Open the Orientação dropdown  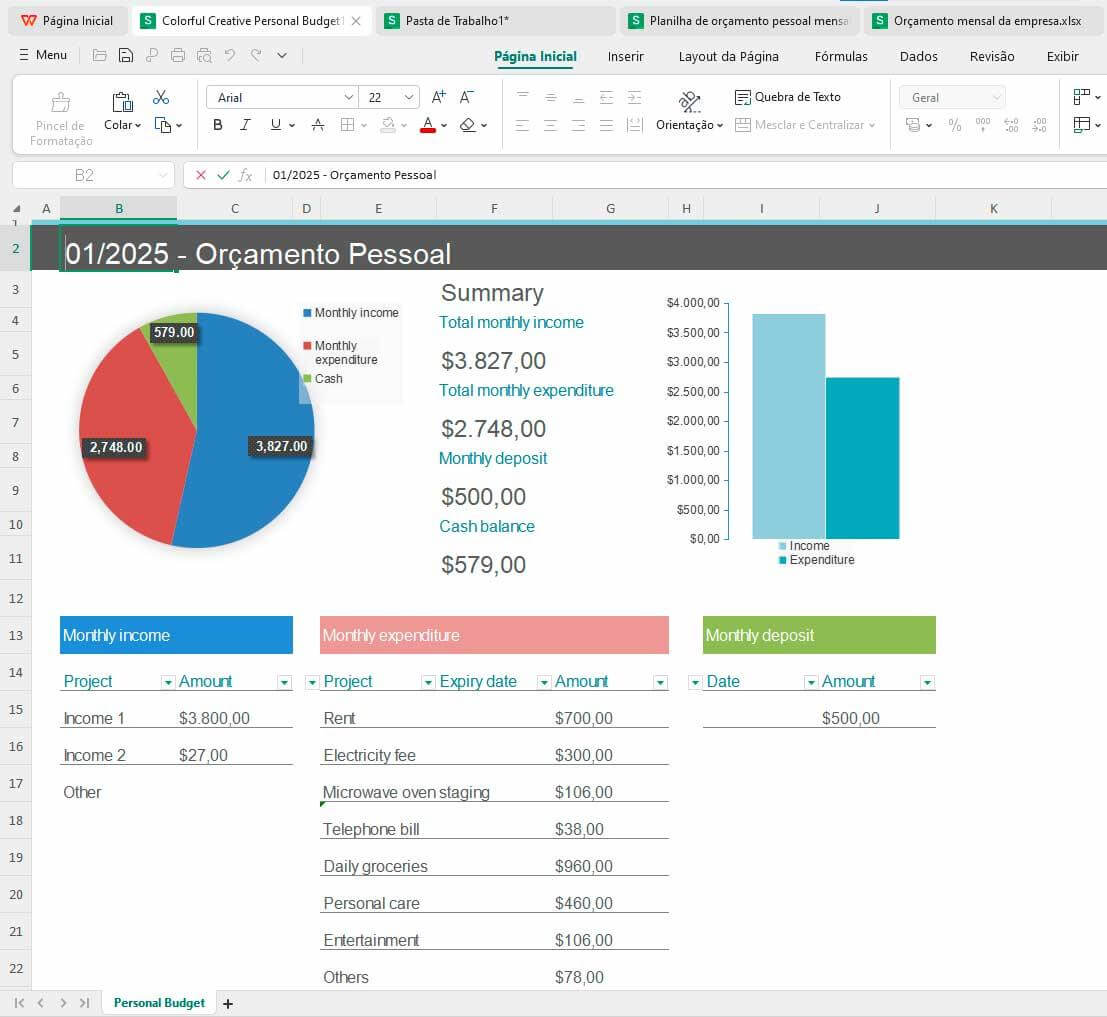(x=688, y=125)
